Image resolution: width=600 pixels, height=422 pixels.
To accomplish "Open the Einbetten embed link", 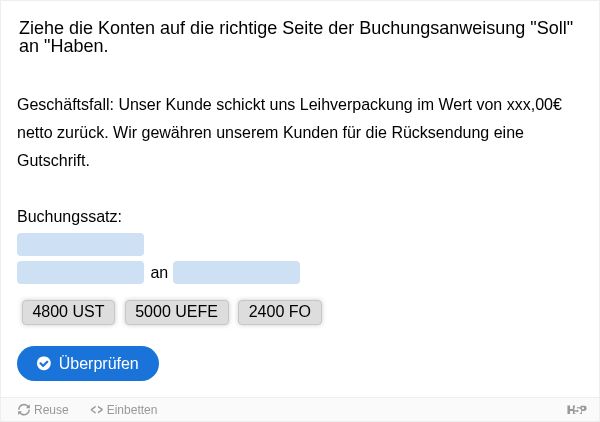I will tap(124, 410).
